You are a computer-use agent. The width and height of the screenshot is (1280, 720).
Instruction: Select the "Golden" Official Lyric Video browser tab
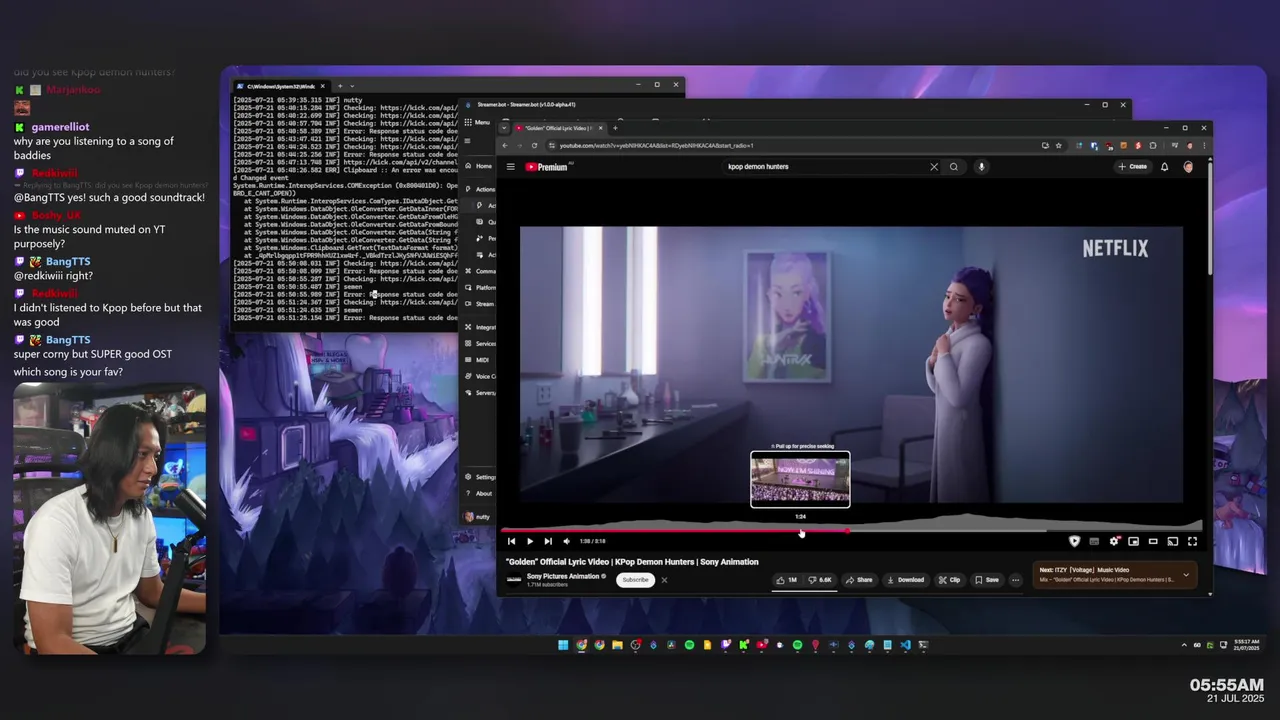(557, 128)
